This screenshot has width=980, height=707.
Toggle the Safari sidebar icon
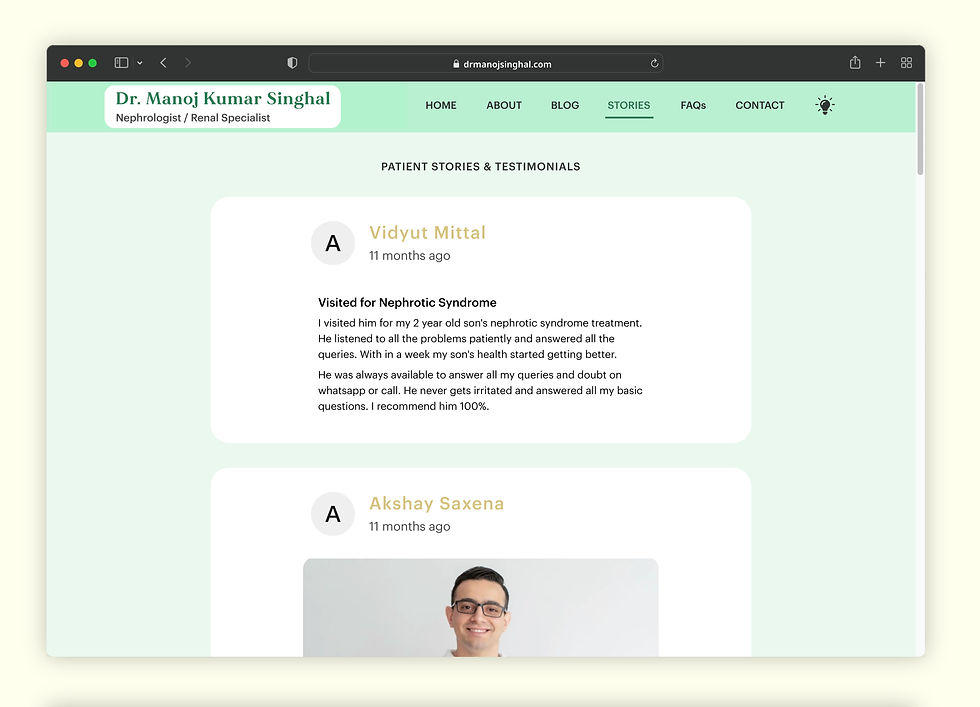click(x=121, y=63)
